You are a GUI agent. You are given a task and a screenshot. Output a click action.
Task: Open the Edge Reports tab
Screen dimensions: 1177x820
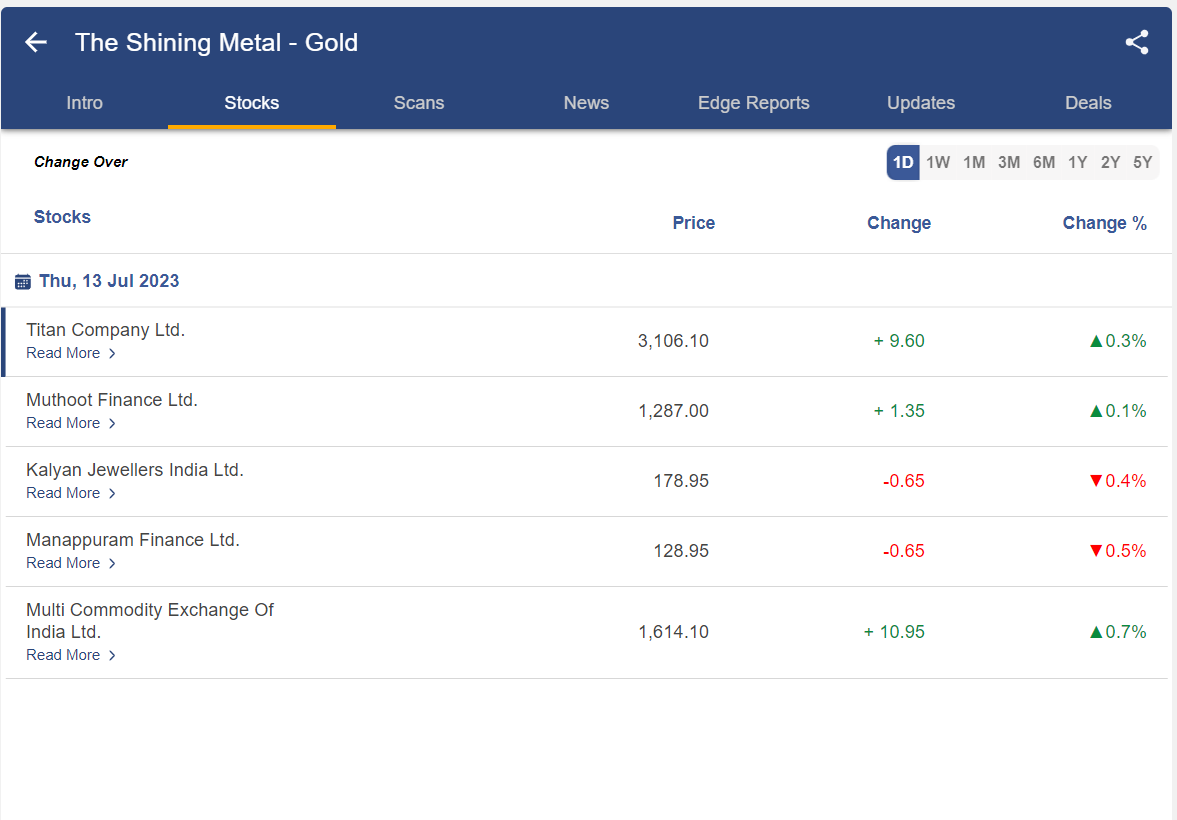pos(754,103)
